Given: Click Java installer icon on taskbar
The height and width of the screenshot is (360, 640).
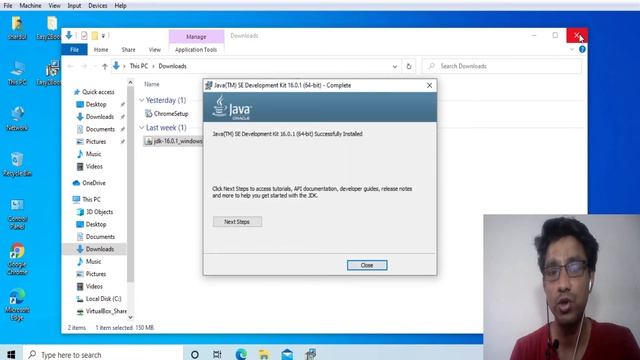Looking at the screenshot, I should (x=311, y=354).
